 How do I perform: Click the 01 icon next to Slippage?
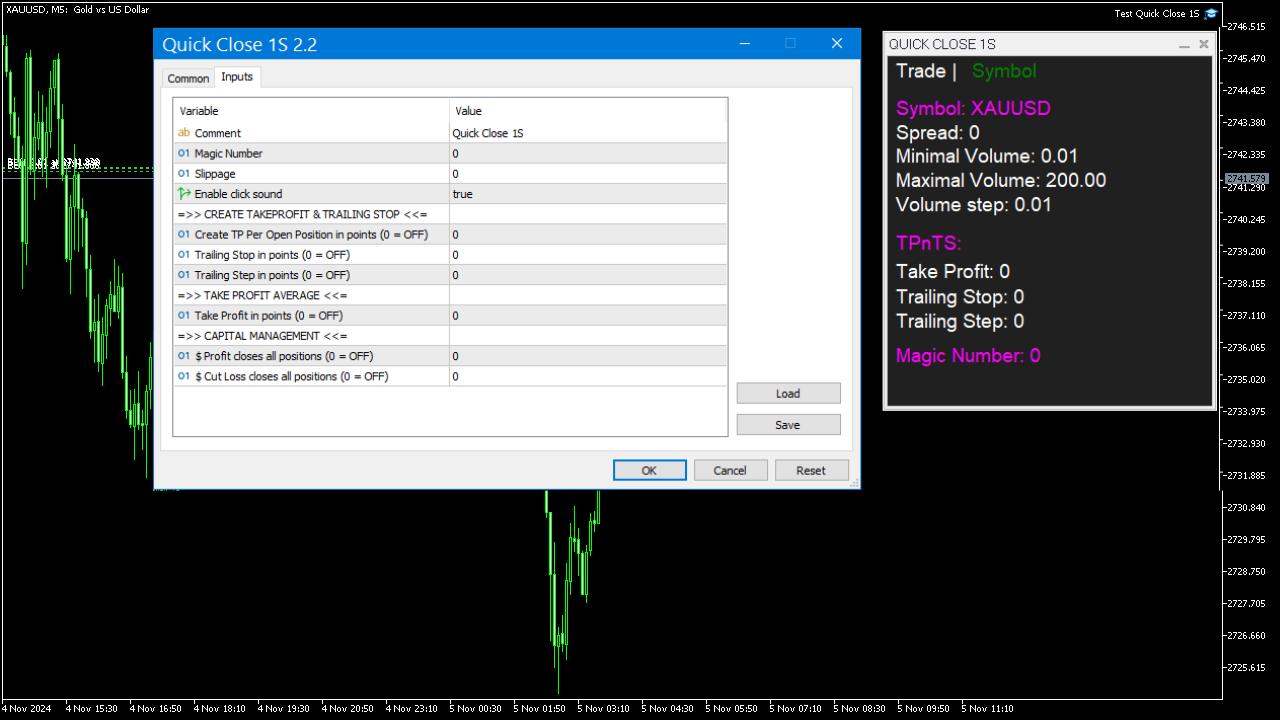pos(184,173)
